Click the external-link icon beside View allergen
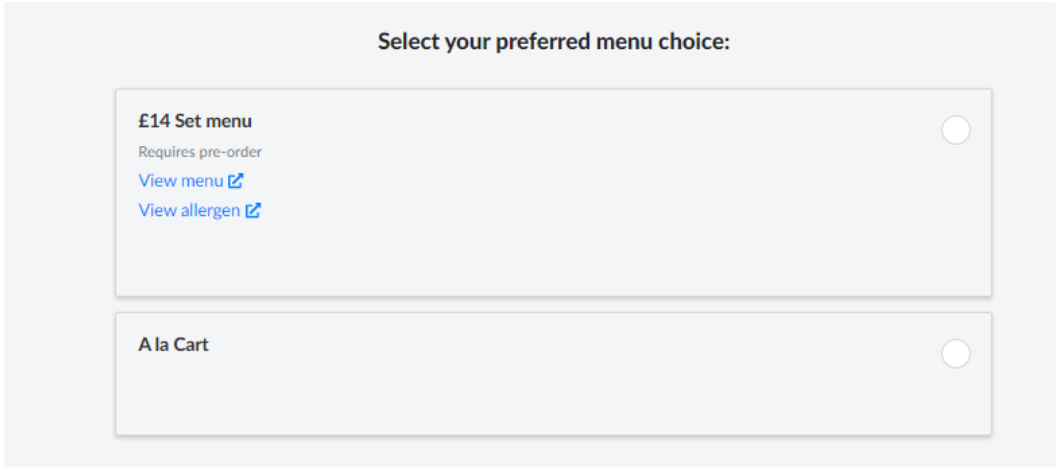Viewport: 1057px width, 470px height. pos(253,210)
